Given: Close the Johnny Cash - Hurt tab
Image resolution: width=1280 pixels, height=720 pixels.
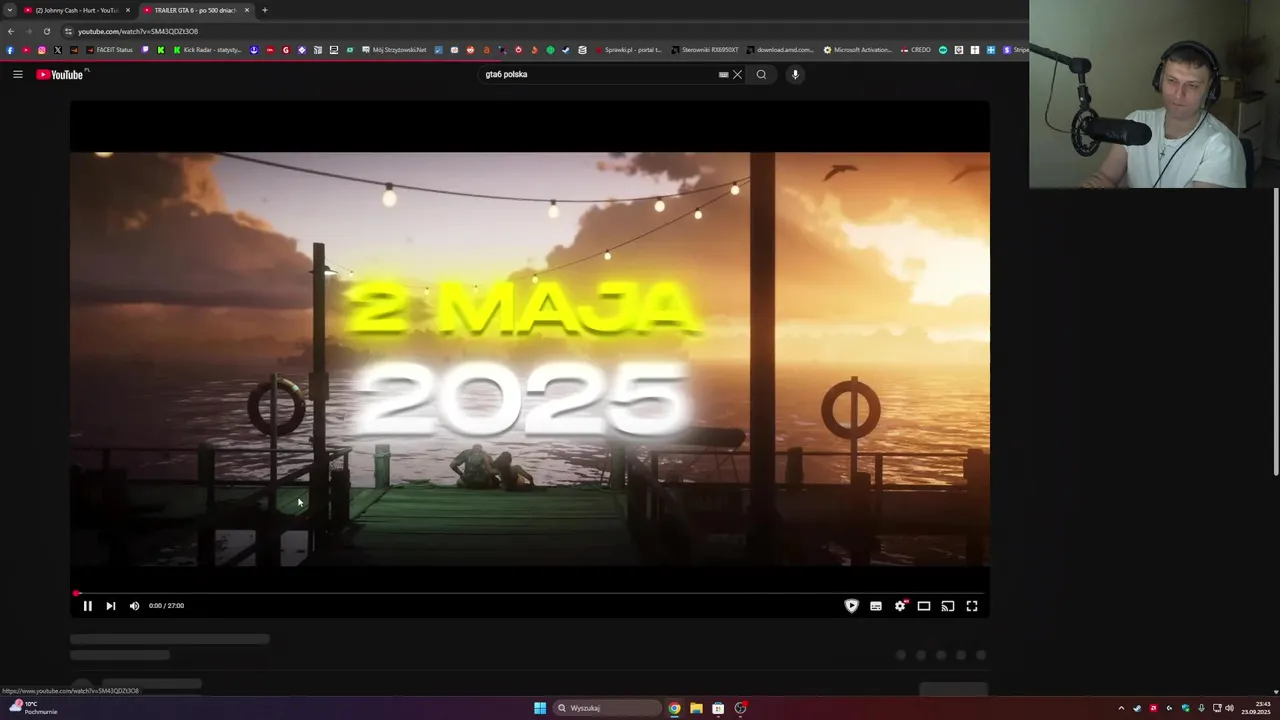Looking at the screenshot, I should click(x=128, y=10).
